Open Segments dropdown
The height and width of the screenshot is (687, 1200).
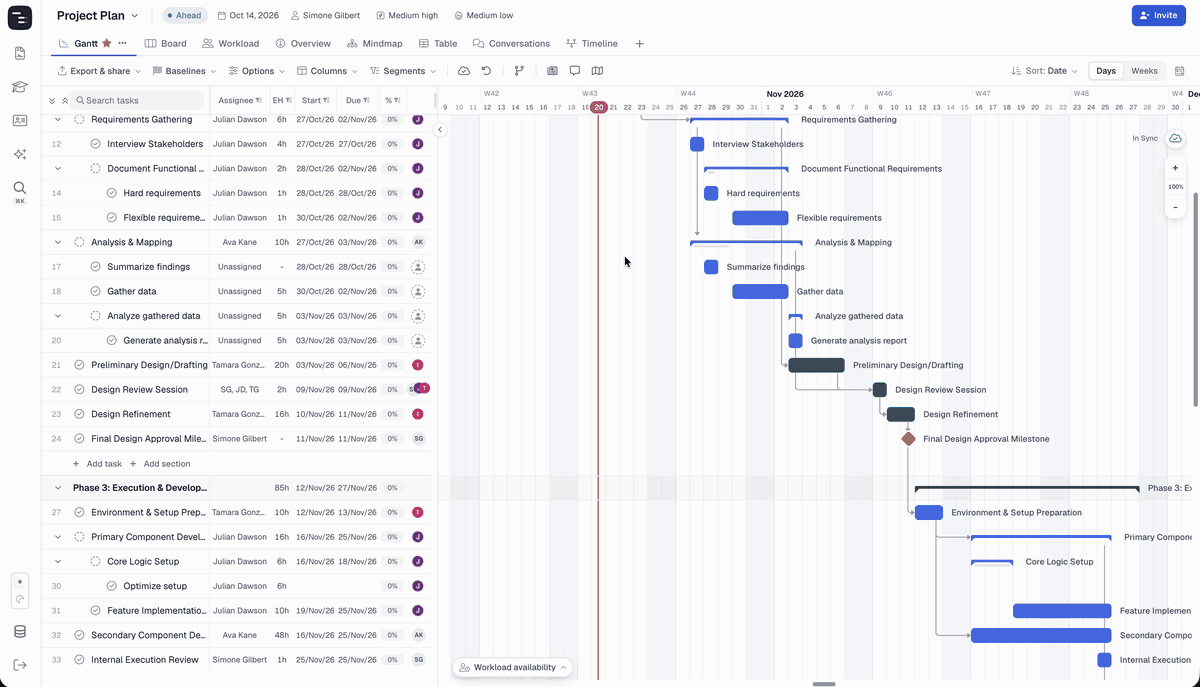tap(403, 71)
